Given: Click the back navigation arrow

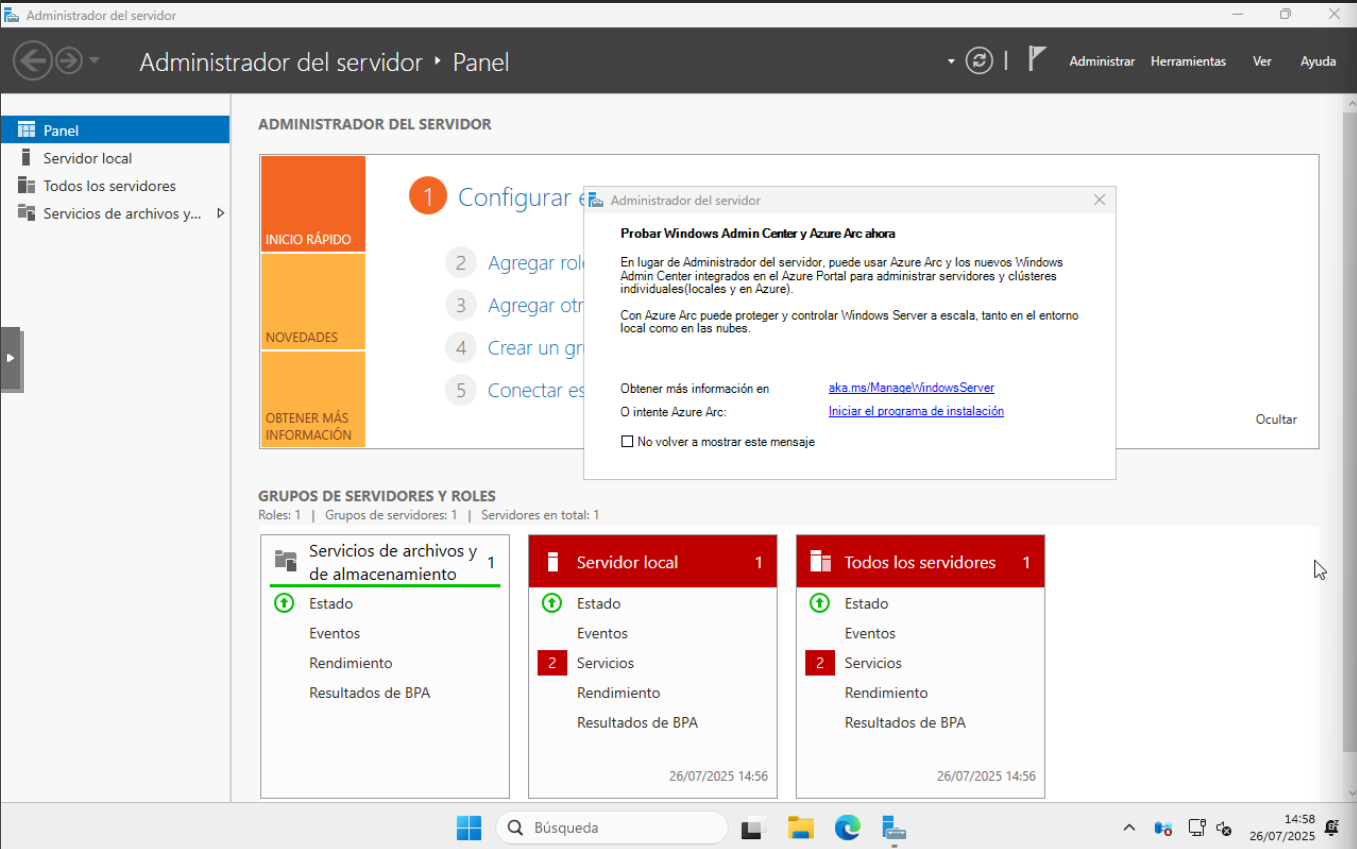Looking at the screenshot, I should click(x=32, y=61).
